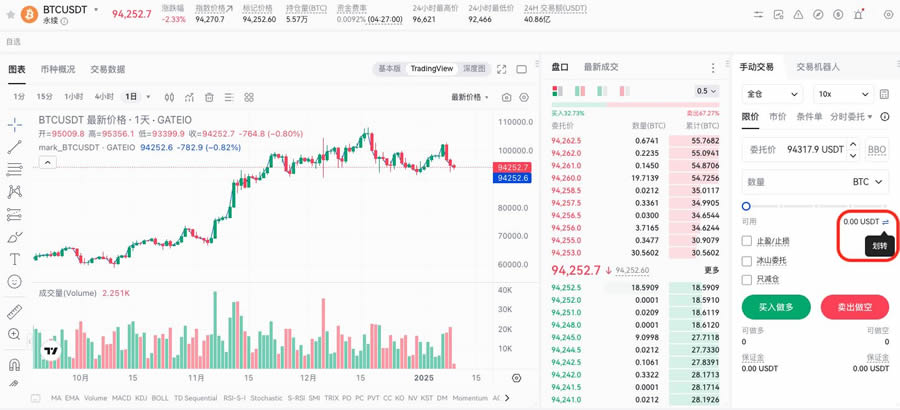The width and height of the screenshot is (900, 410).
Task: Click the position size slider handle
Action: pos(746,206)
